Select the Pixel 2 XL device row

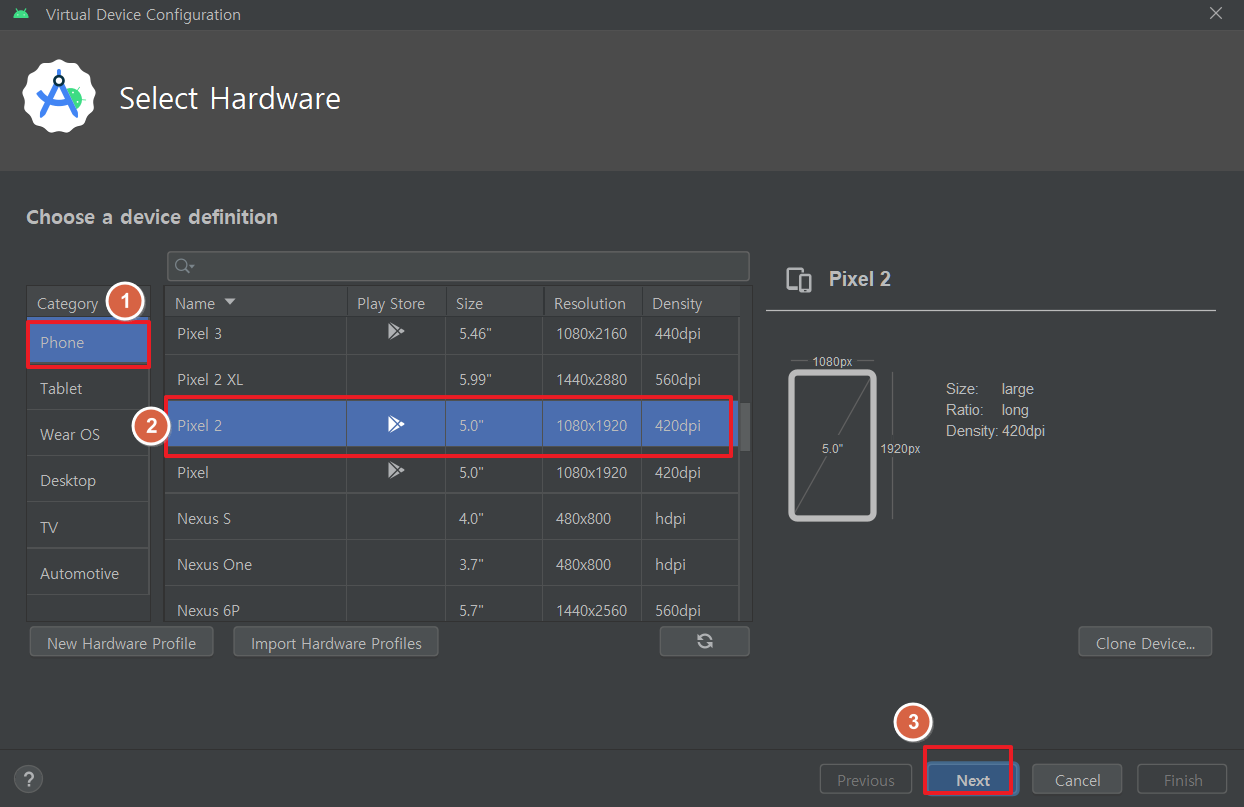pyautogui.click(x=452, y=379)
